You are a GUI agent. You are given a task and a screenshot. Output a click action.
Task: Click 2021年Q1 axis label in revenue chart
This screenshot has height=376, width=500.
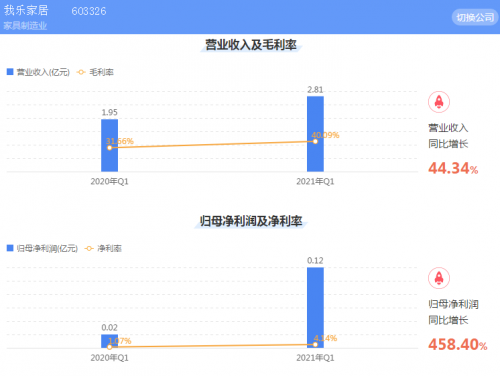tap(315, 181)
